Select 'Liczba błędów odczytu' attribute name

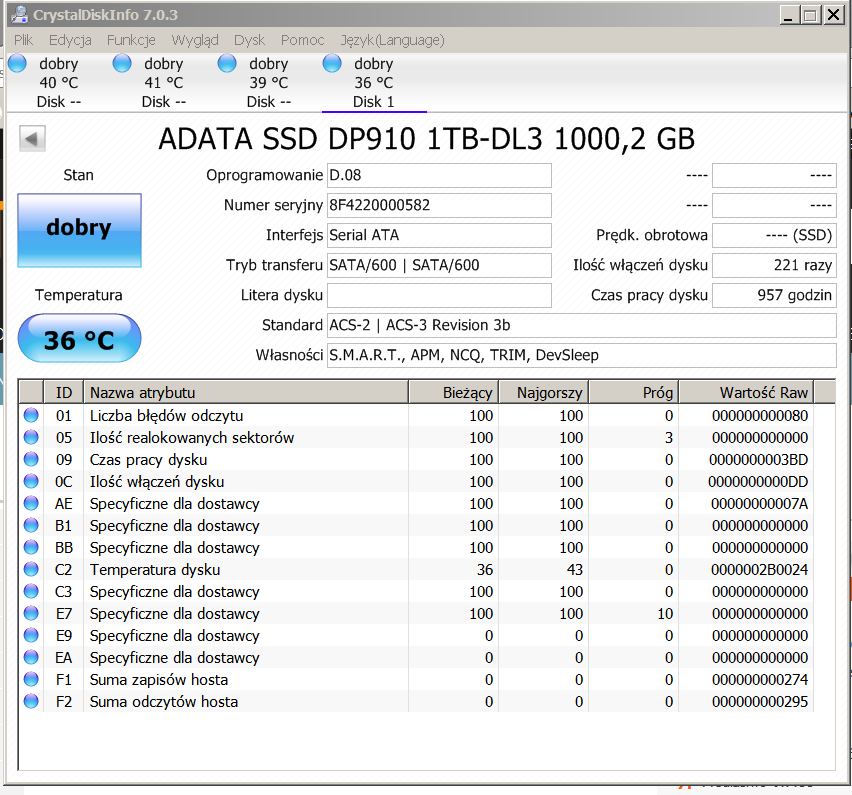[x=166, y=416]
